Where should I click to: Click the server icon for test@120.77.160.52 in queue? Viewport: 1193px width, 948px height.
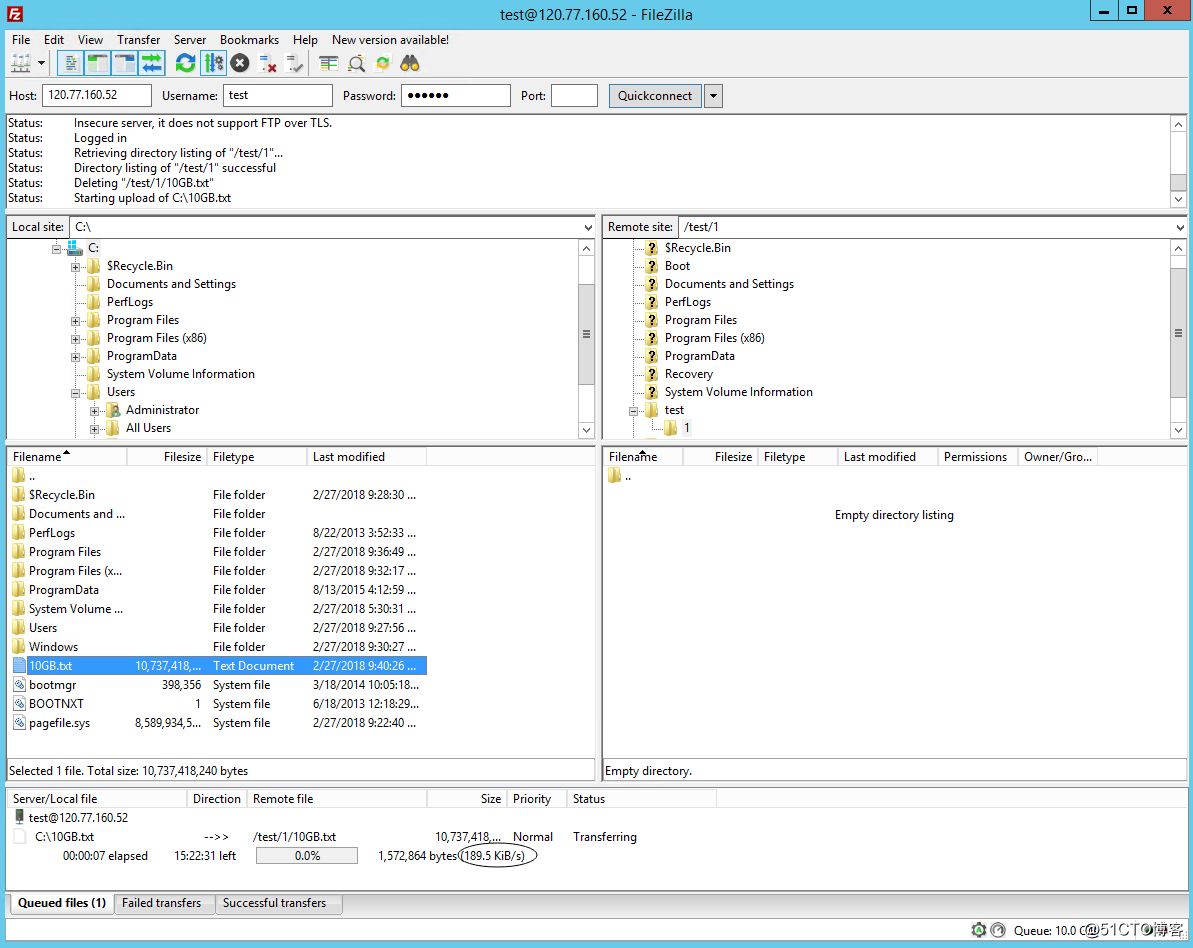[19, 817]
